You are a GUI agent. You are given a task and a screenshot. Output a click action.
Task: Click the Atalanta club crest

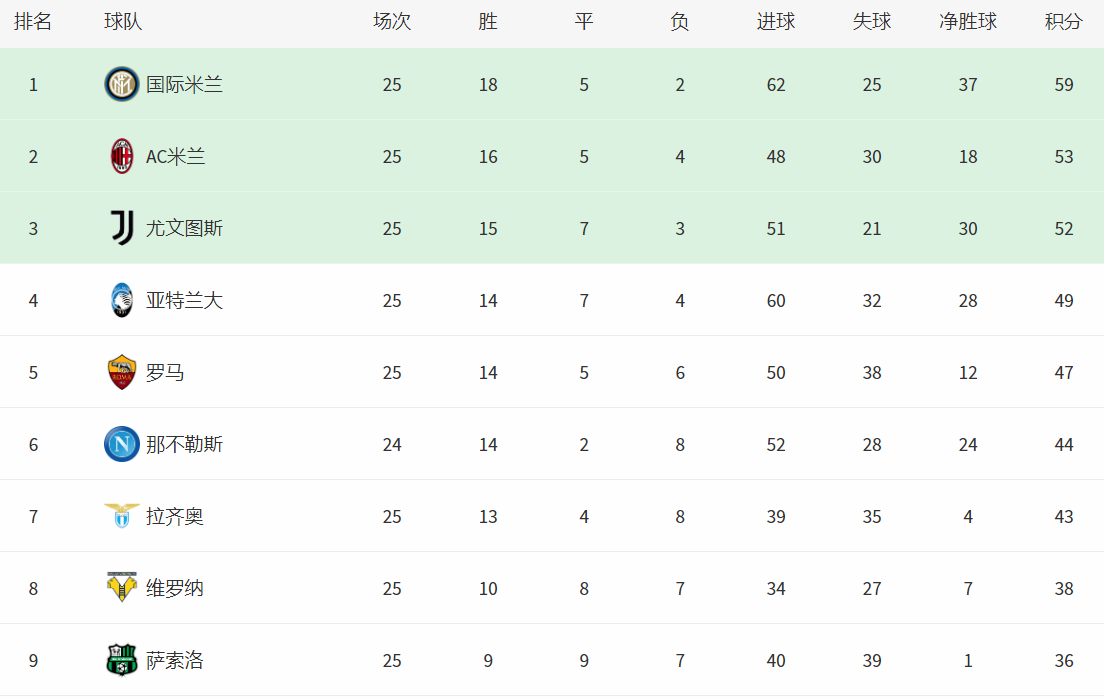coord(122,301)
